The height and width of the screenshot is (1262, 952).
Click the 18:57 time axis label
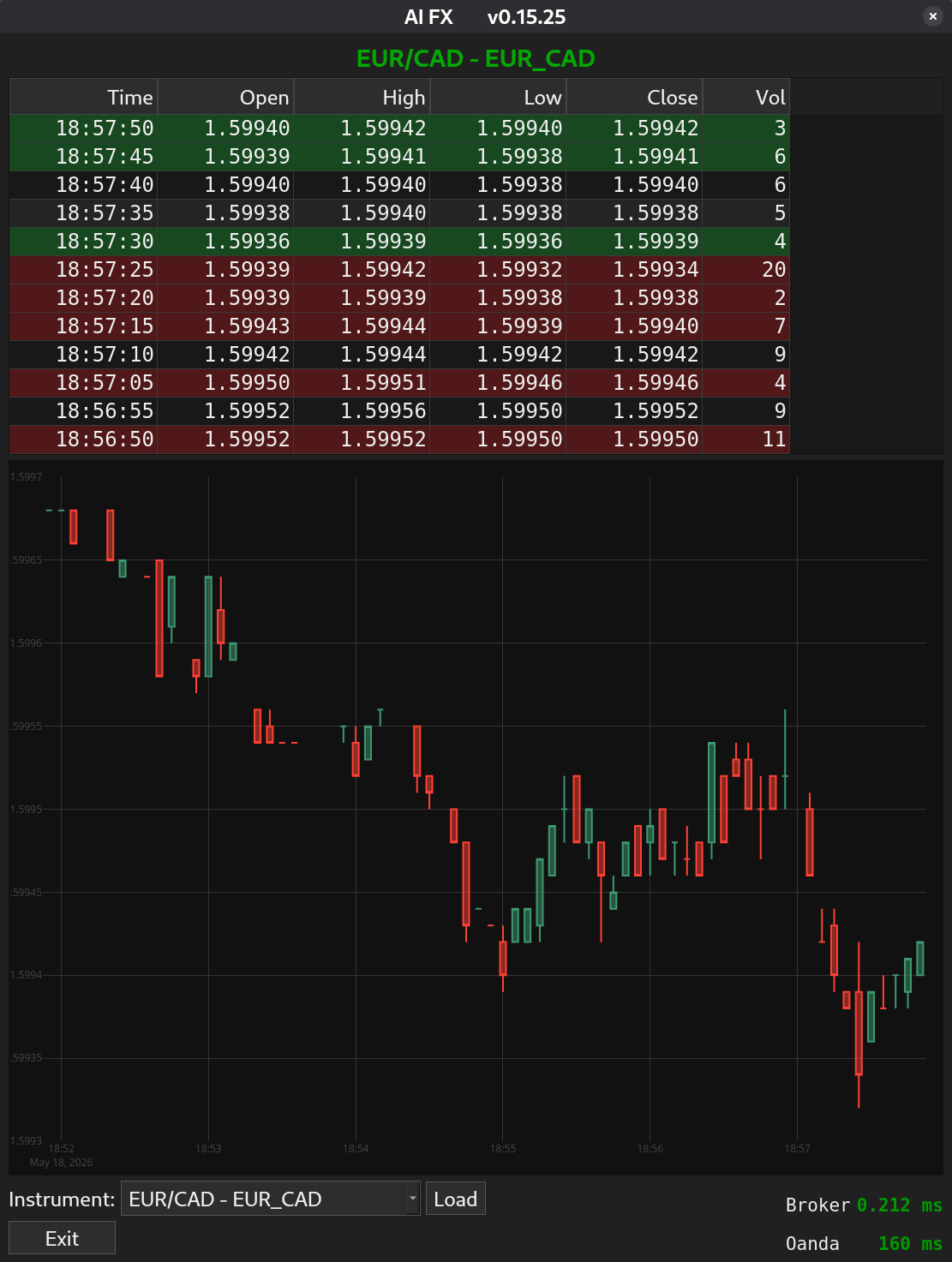[797, 1149]
